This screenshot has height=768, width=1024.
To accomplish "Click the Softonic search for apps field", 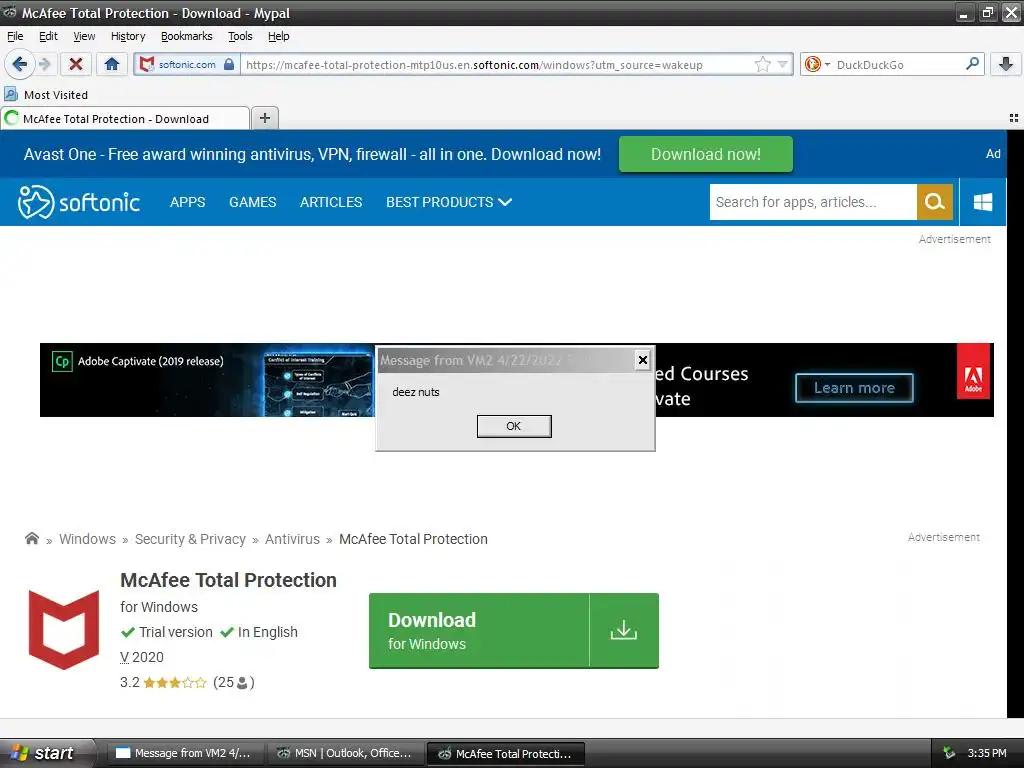I will click(x=813, y=202).
